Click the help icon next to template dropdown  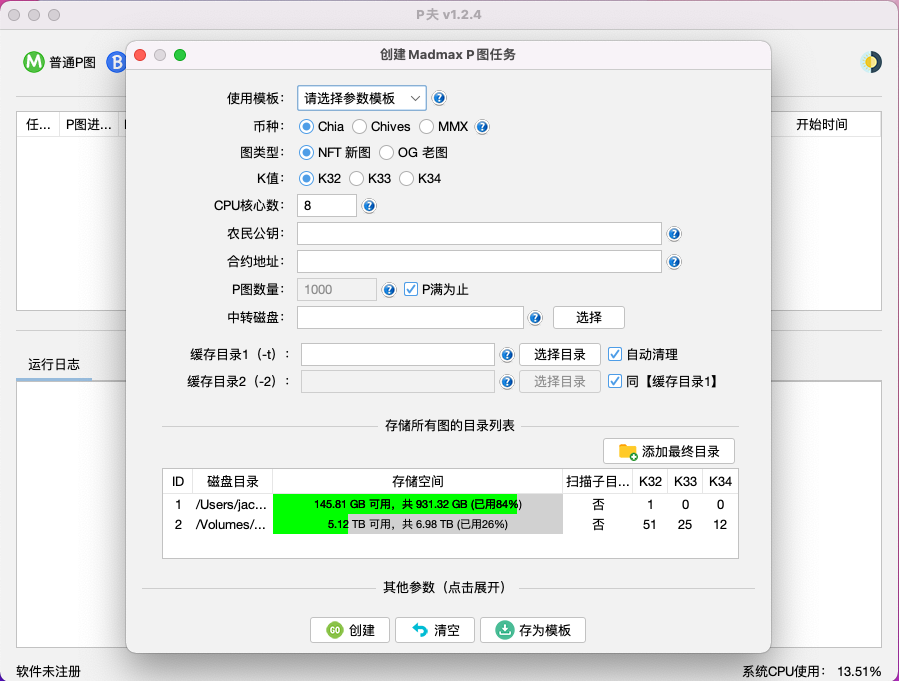pyautogui.click(x=439, y=98)
